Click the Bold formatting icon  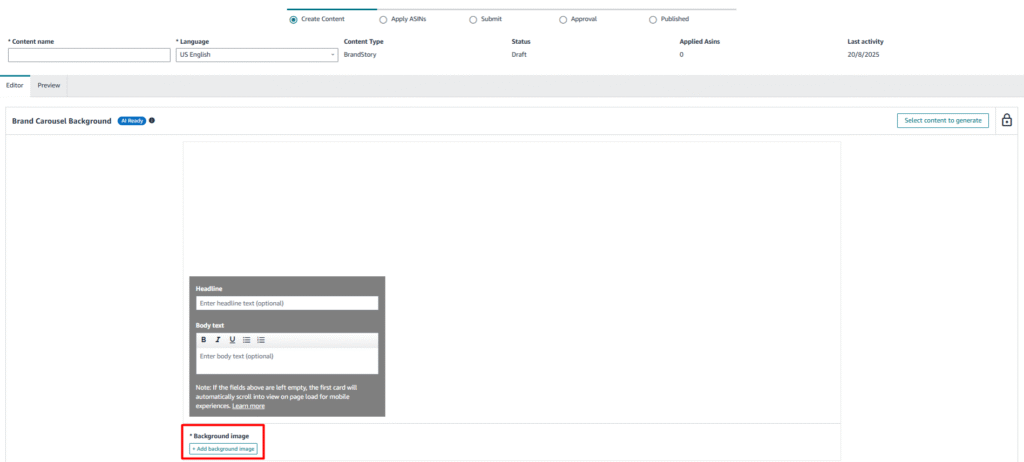(x=204, y=340)
